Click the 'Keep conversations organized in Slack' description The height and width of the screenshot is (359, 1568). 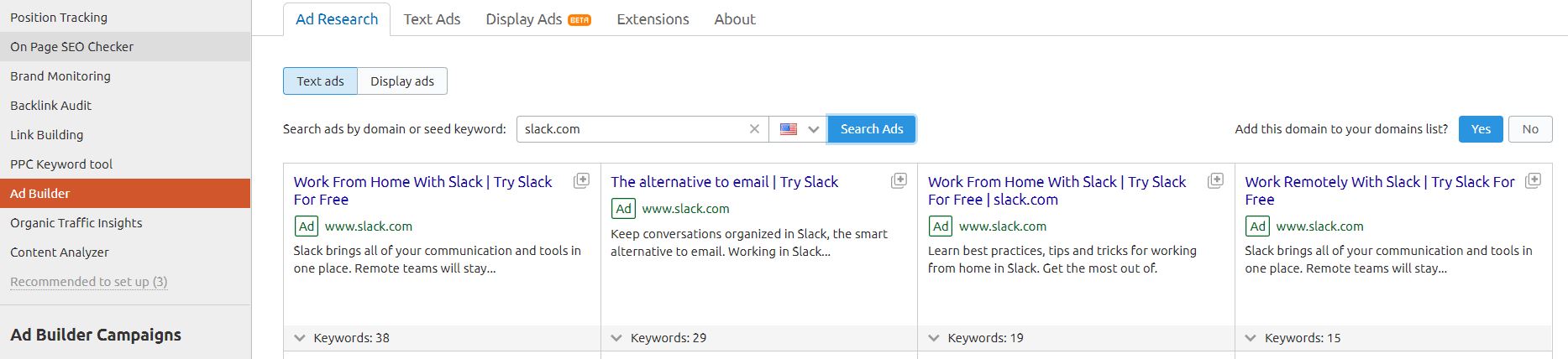pos(749,242)
